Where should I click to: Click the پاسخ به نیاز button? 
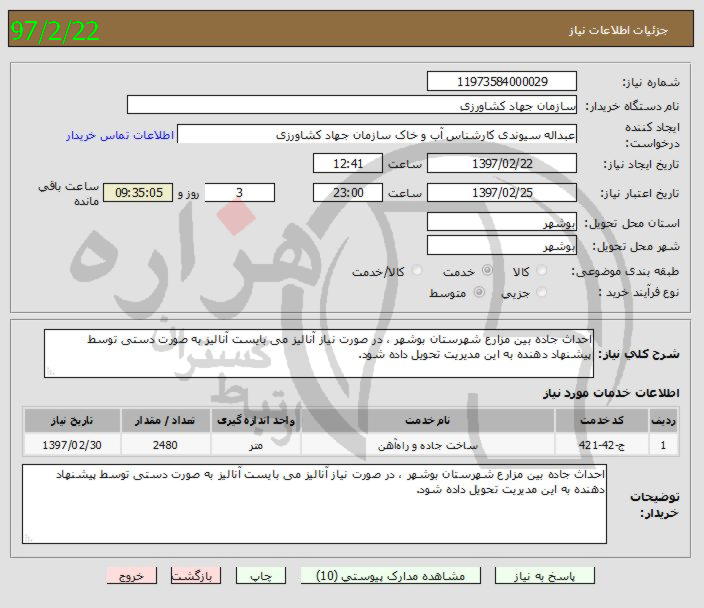(x=545, y=576)
